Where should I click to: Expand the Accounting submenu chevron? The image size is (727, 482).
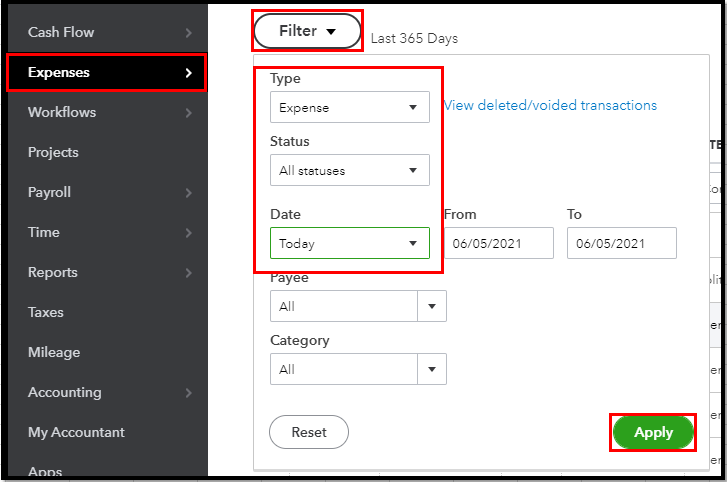pos(188,393)
